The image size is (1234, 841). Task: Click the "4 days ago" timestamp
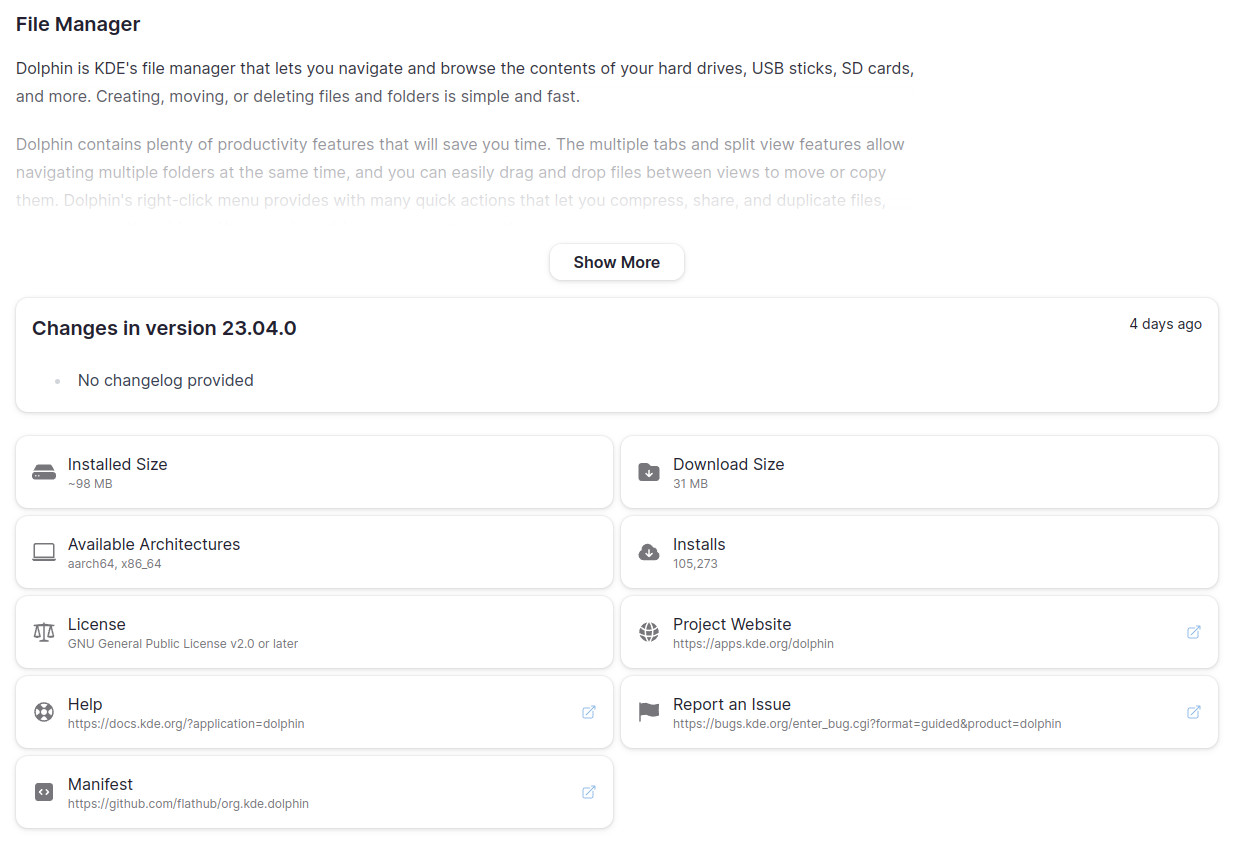pyautogui.click(x=1165, y=324)
